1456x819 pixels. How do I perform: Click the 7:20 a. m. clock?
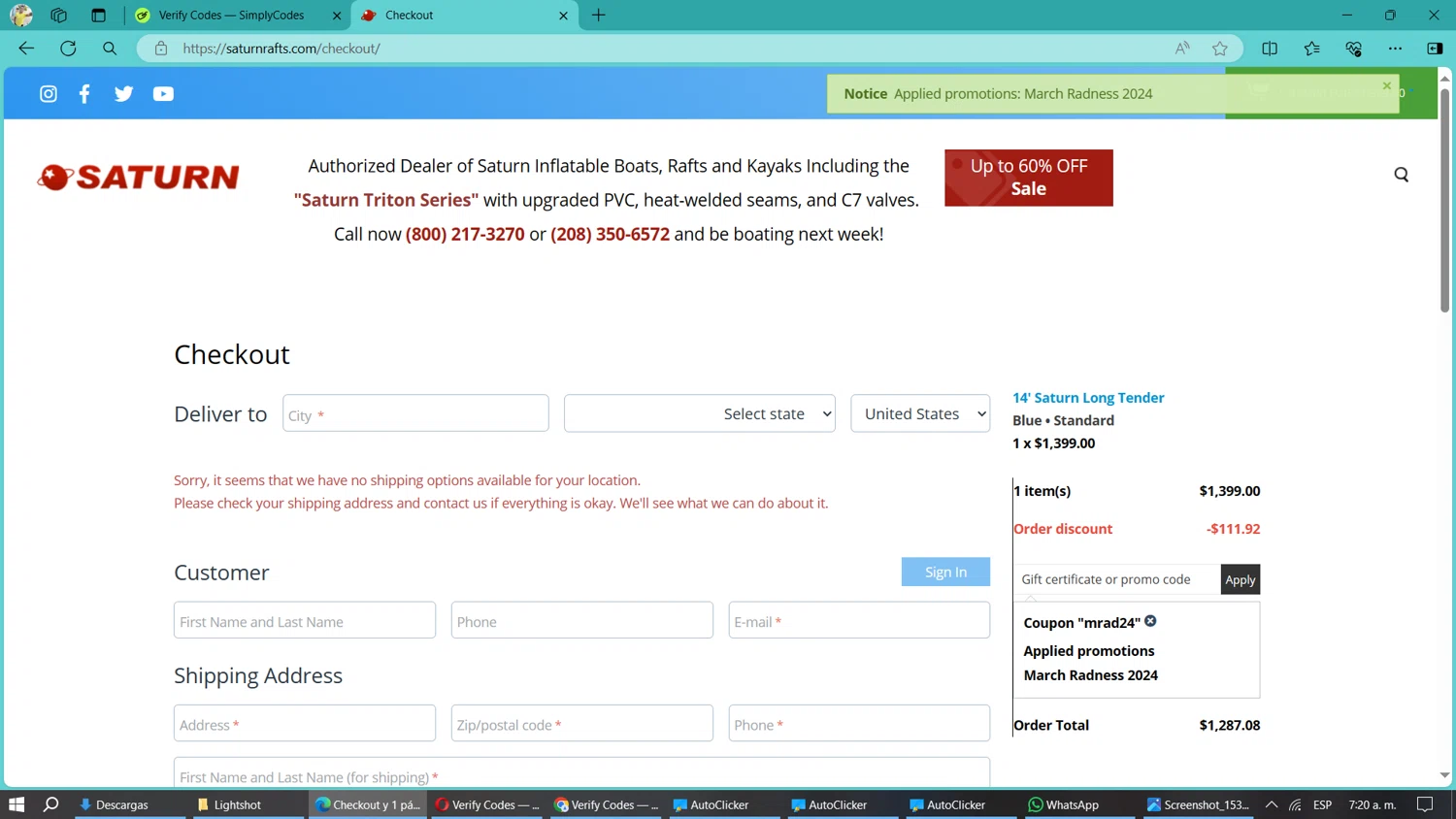[x=1373, y=804]
